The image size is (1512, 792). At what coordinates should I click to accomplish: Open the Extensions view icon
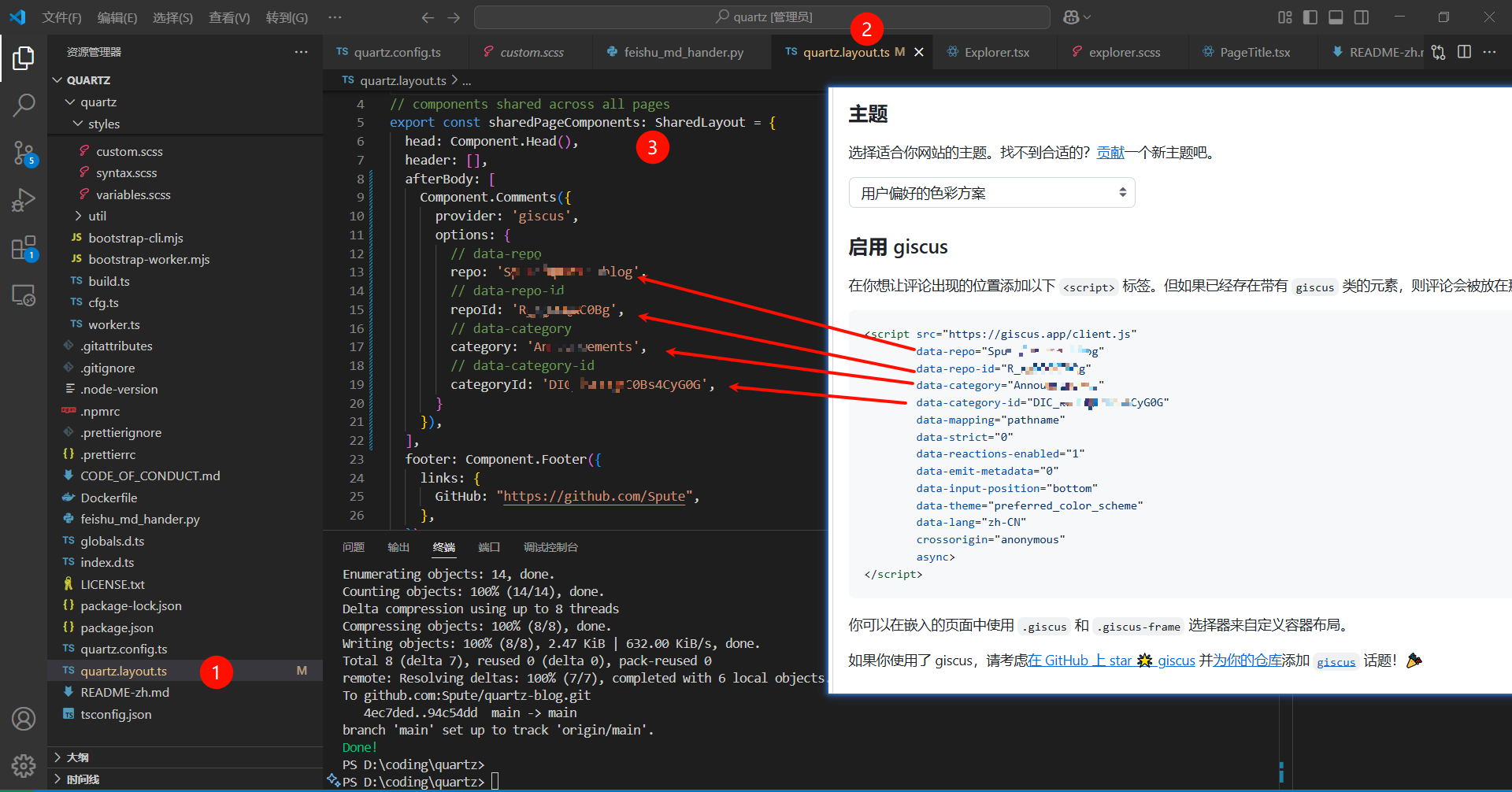point(24,249)
